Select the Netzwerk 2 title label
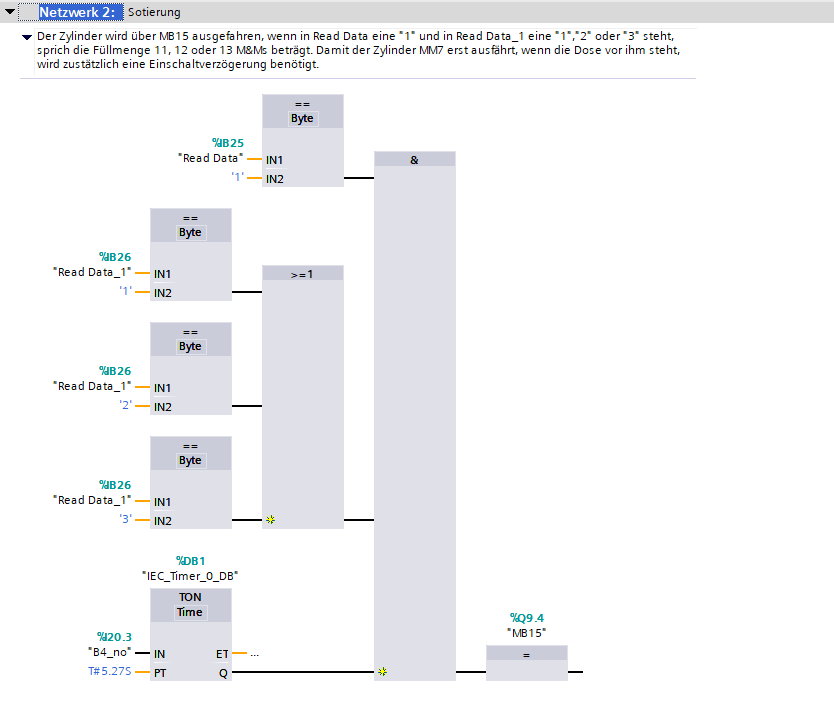 pos(79,12)
